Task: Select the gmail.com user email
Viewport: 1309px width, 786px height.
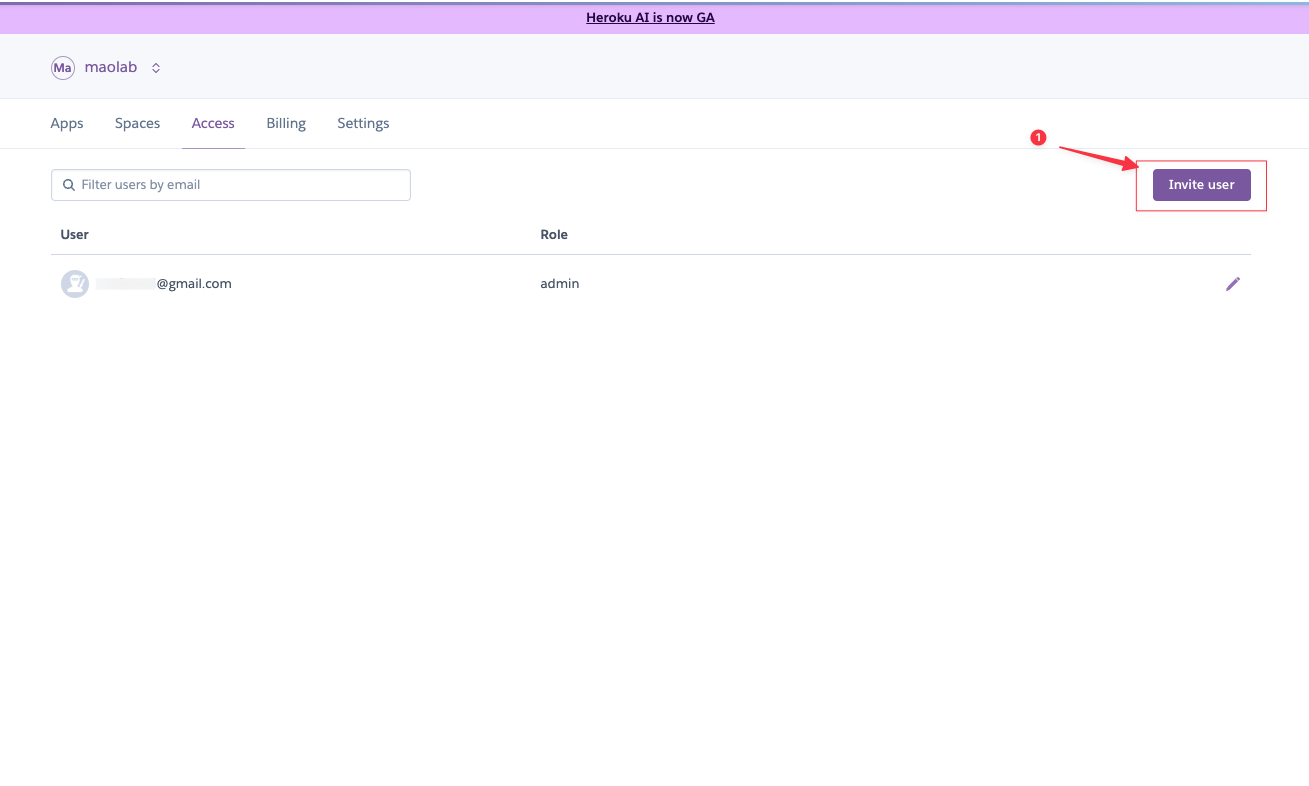Action: (165, 284)
